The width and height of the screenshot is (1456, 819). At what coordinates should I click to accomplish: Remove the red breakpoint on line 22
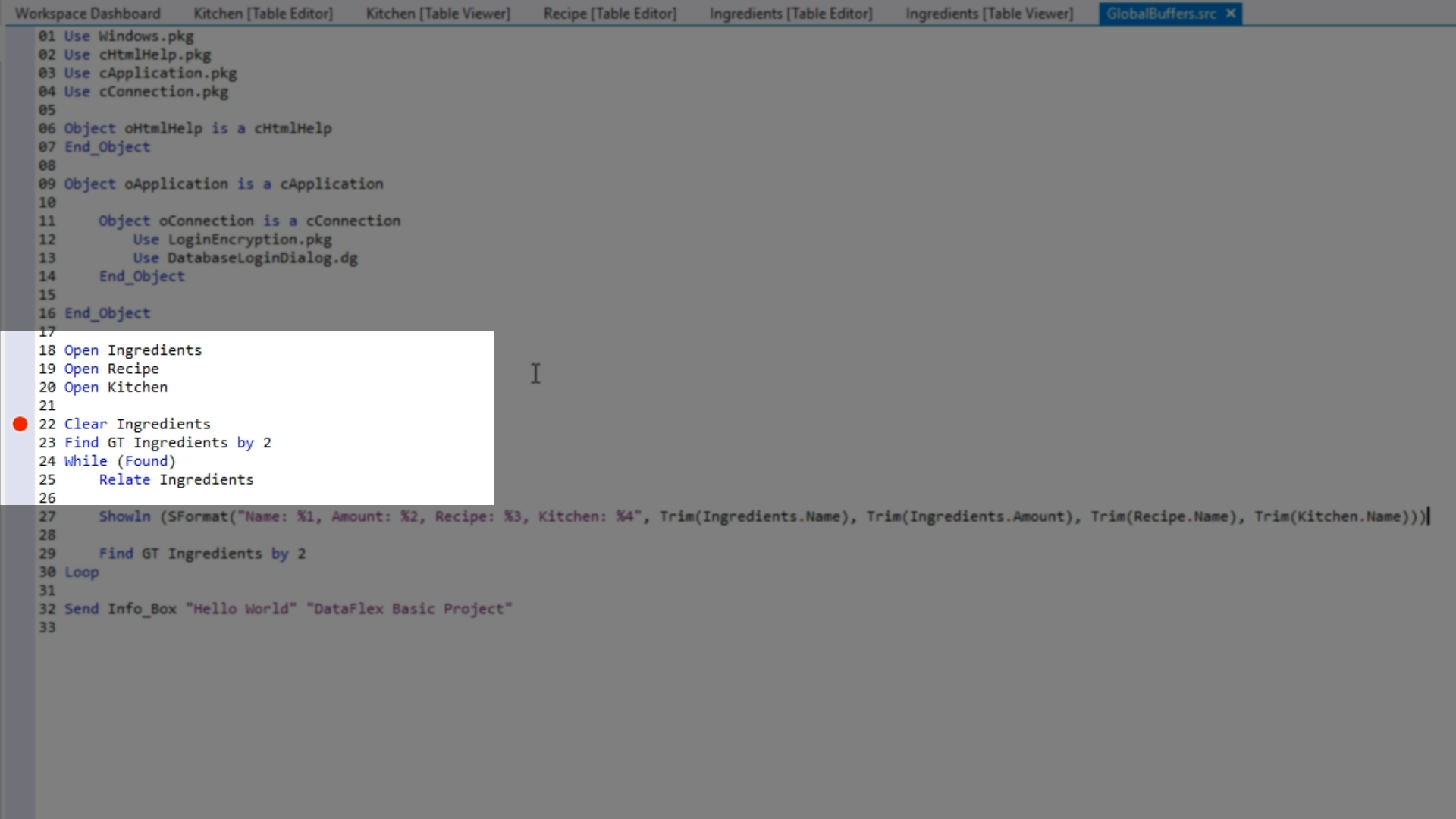20,424
